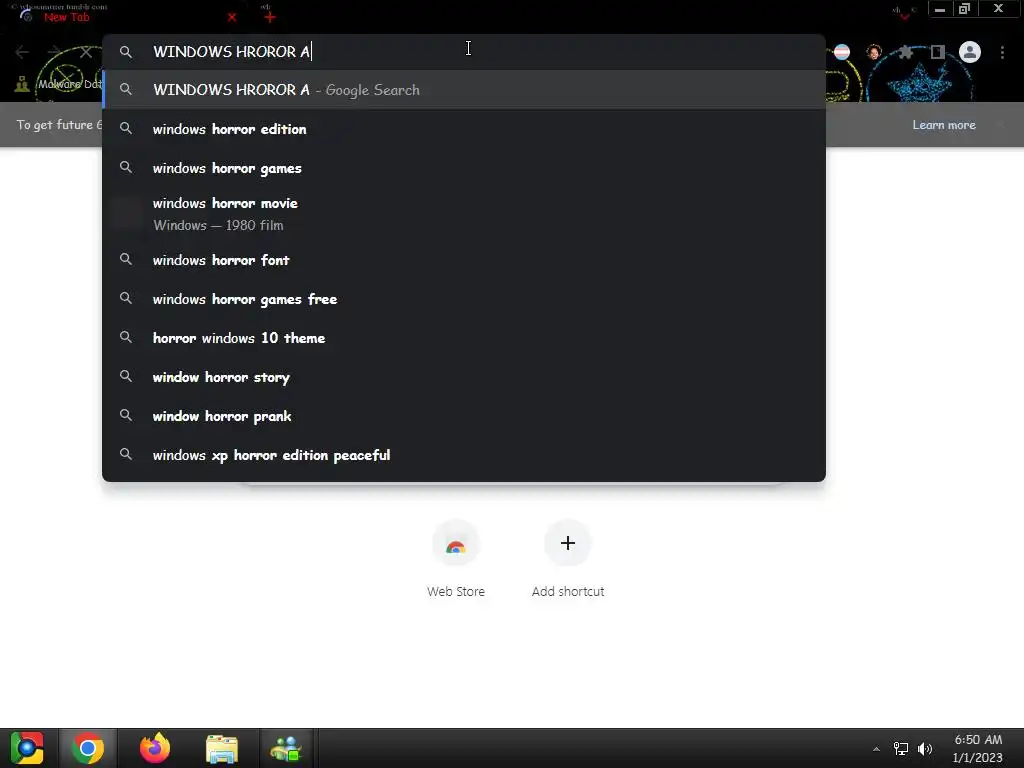Choose 'windows horror edition' suggestion

[464, 129]
